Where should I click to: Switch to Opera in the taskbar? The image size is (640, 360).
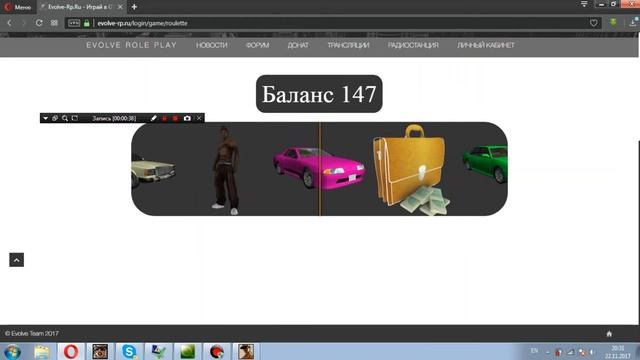click(71, 351)
